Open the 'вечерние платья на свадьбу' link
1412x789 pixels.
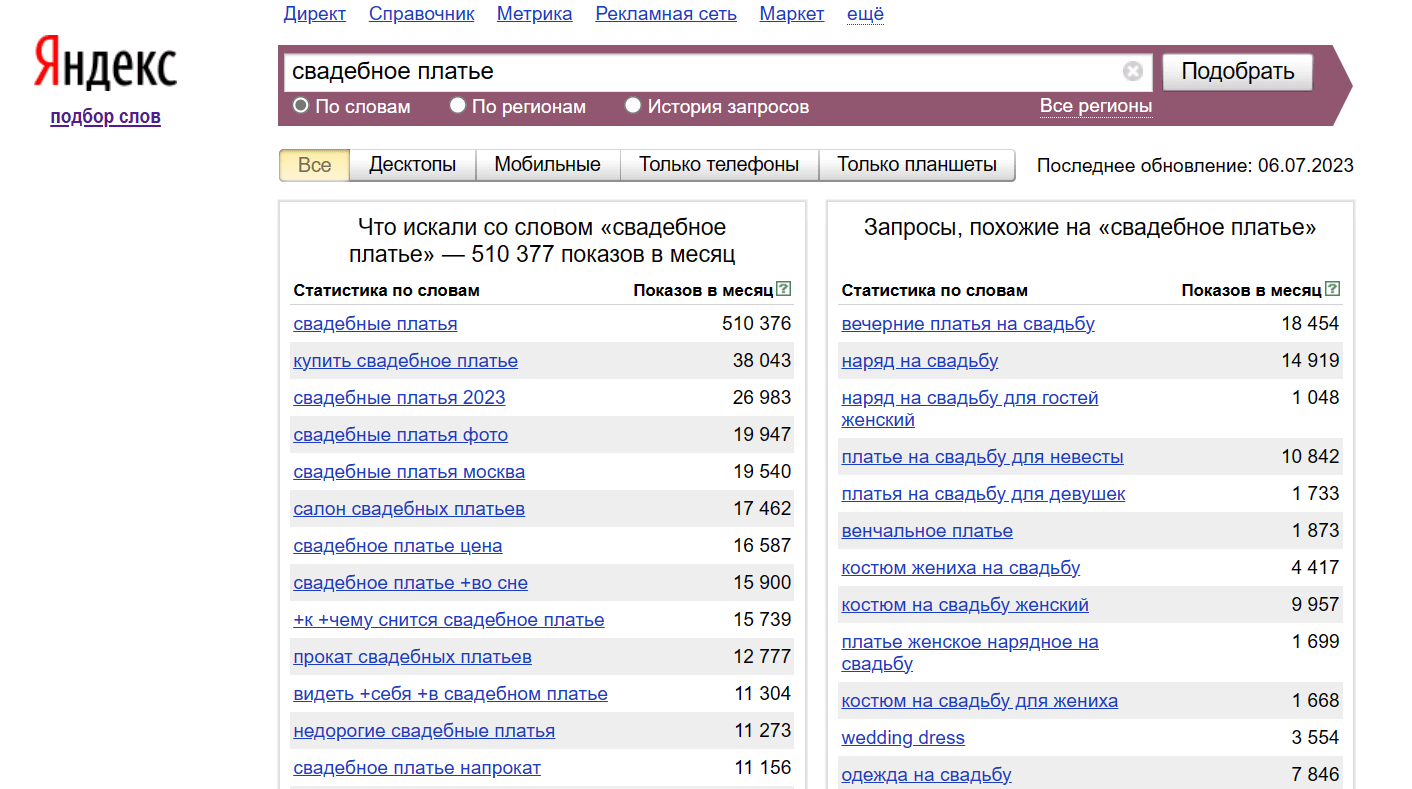pyautogui.click(x=968, y=324)
